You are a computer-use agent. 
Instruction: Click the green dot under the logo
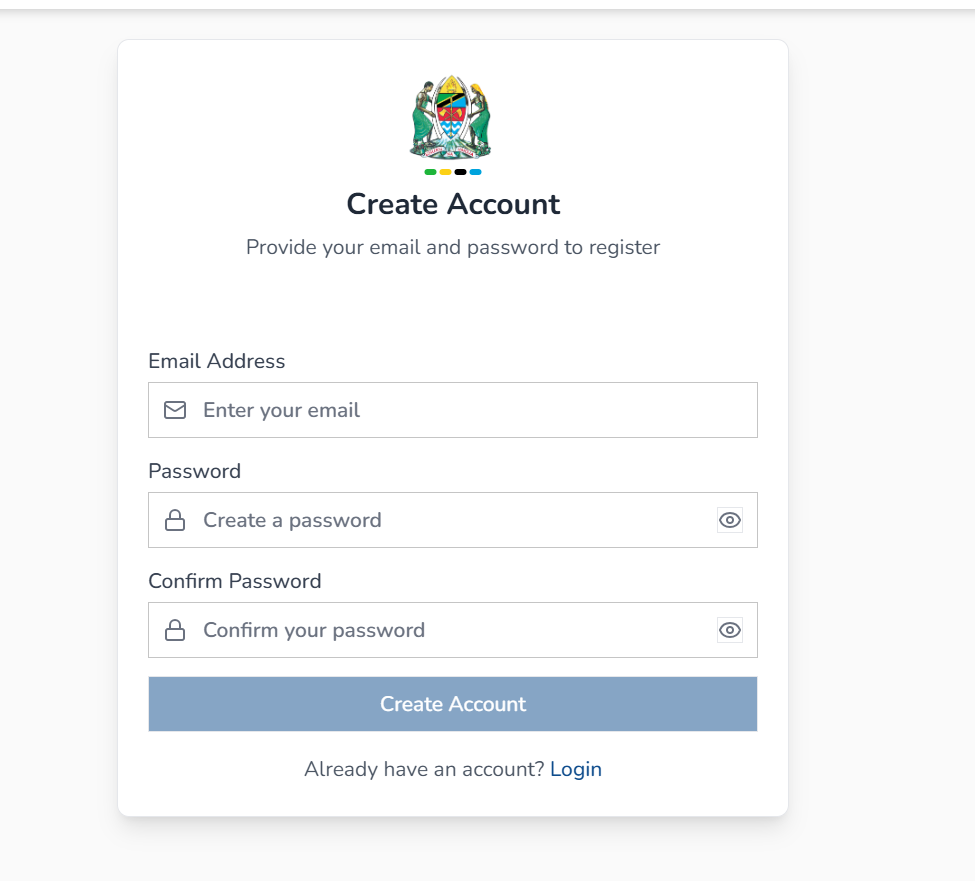(x=430, y=172)
